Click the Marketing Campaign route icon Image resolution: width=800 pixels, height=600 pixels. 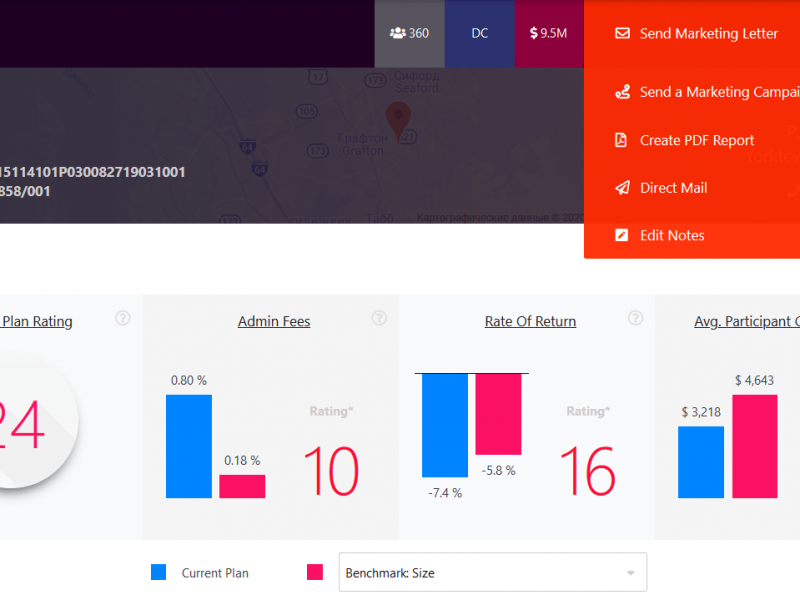622,92
